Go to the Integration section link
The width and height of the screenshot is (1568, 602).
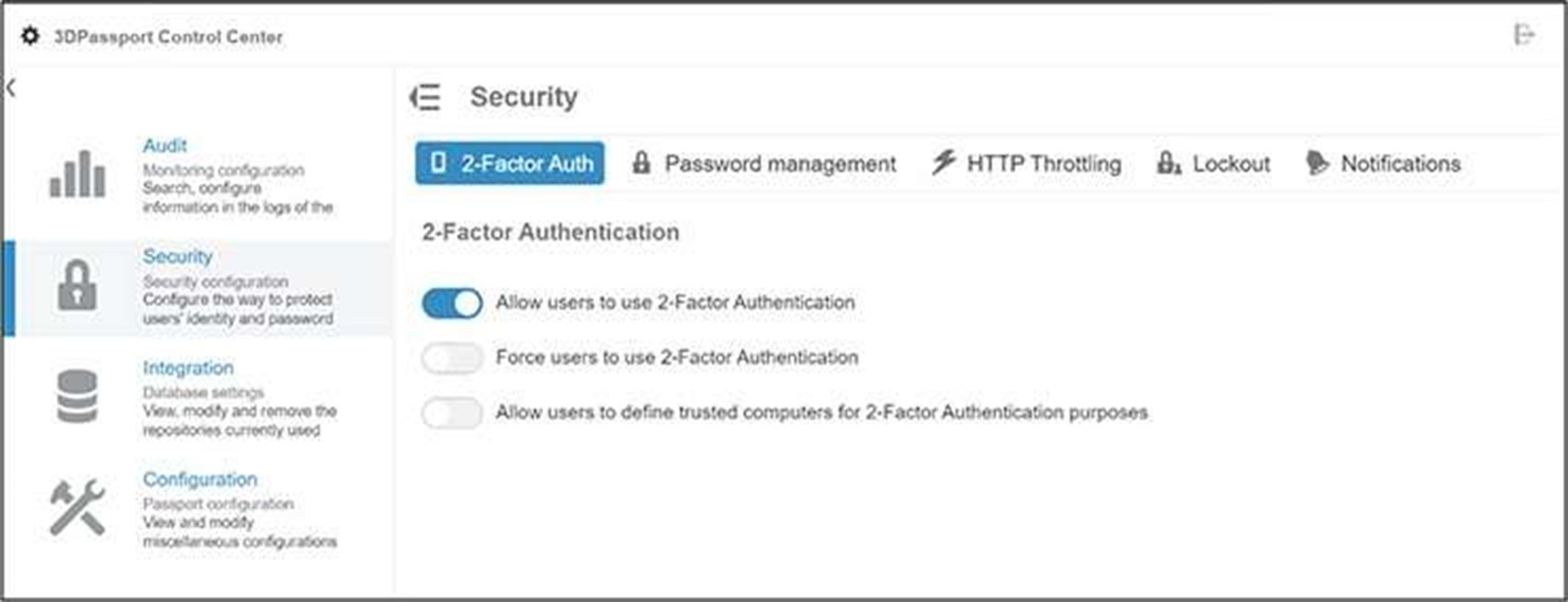point(187,367)
